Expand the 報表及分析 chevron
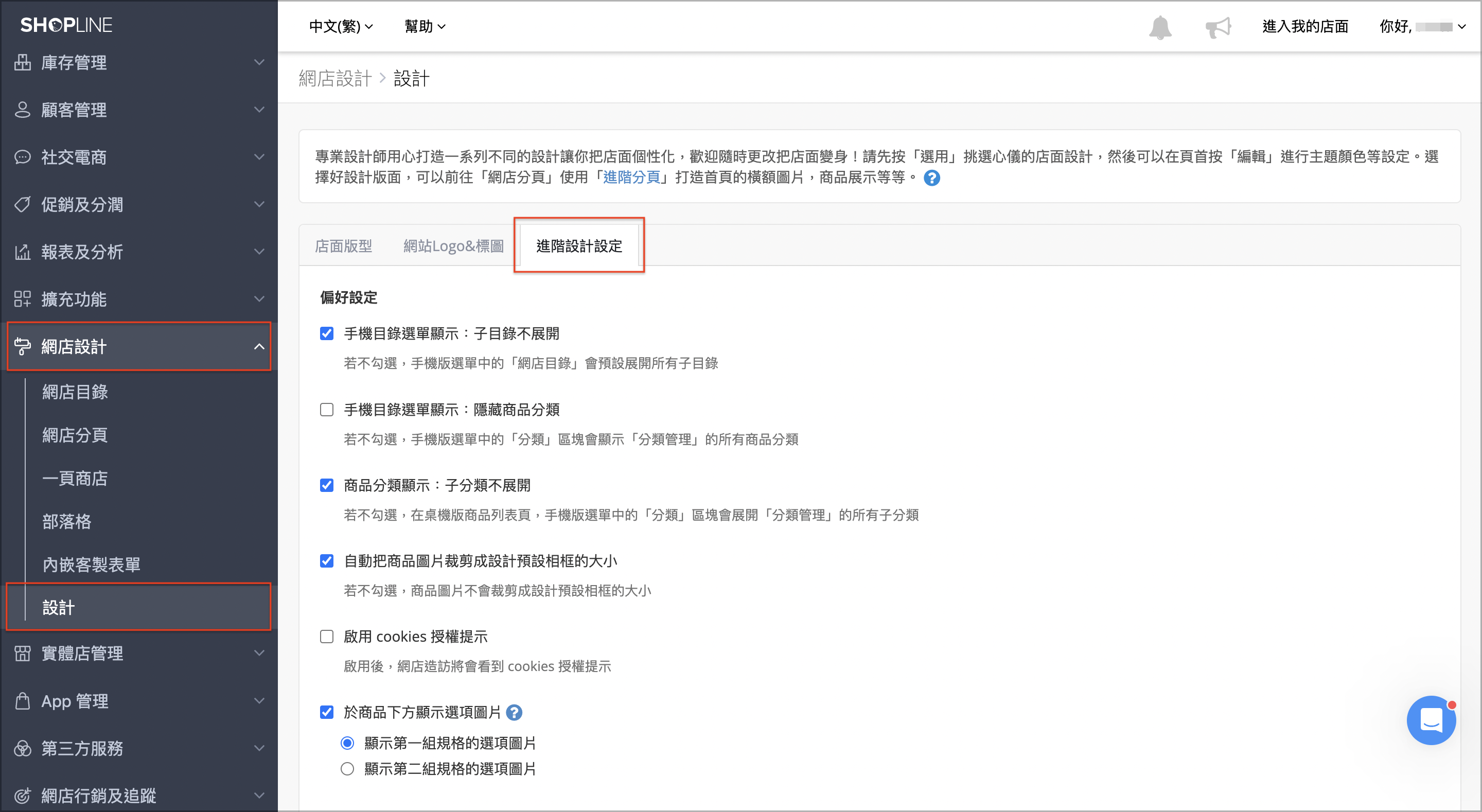The height and width of the screenshot is (812, 1482). 259,252
